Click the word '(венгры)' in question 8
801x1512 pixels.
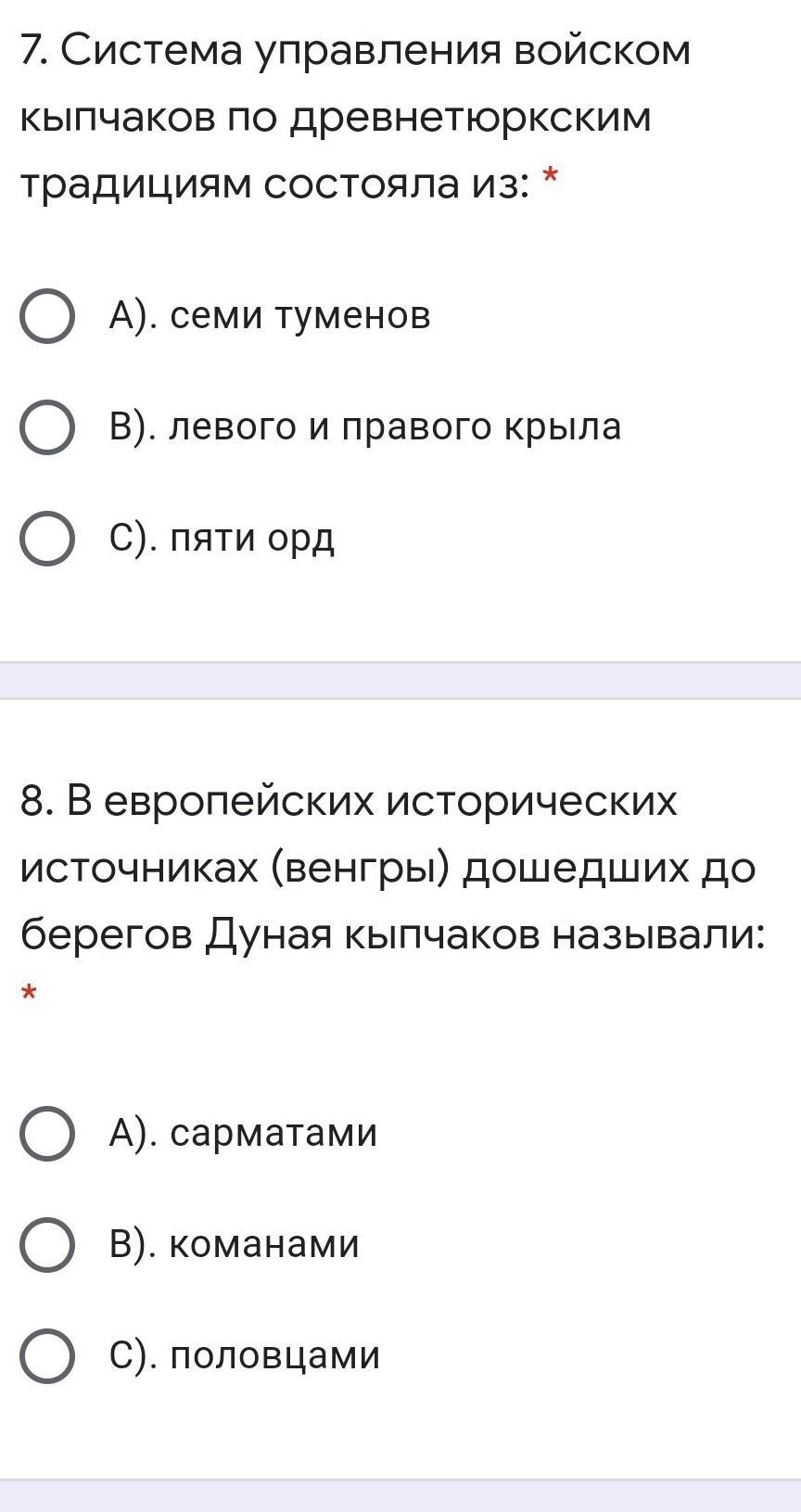(362, 868)
